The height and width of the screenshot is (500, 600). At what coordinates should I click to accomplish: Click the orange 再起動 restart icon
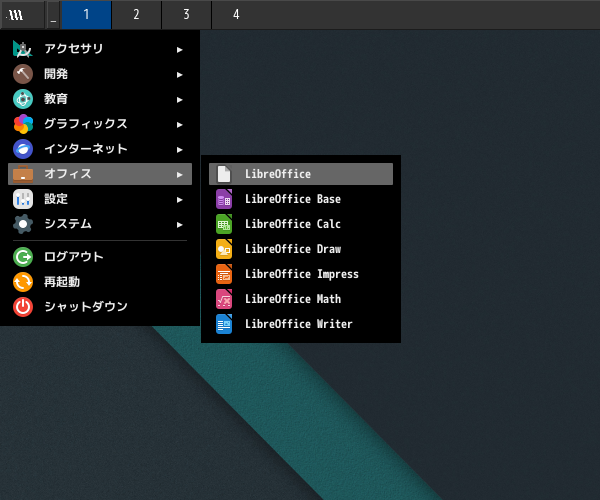point(23,282)
